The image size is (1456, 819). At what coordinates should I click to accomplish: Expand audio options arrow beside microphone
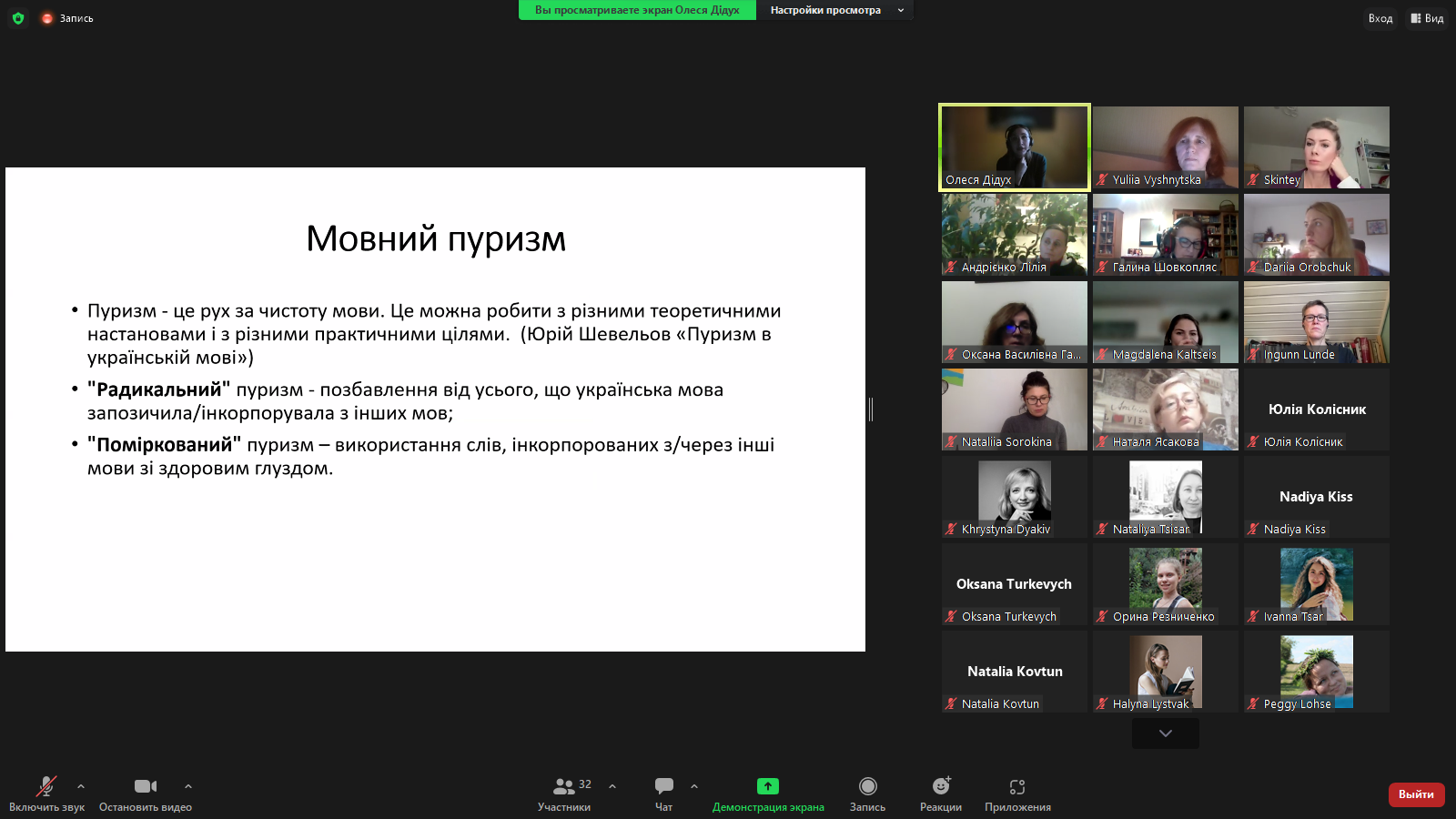(81, 786)
